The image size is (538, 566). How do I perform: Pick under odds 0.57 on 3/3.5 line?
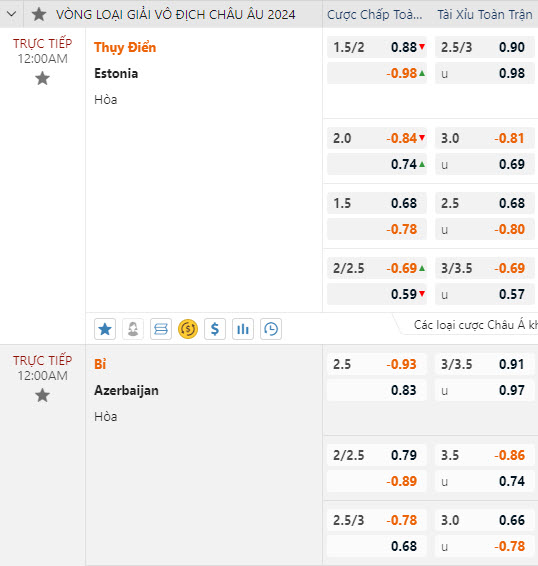(x=485, y=294)
